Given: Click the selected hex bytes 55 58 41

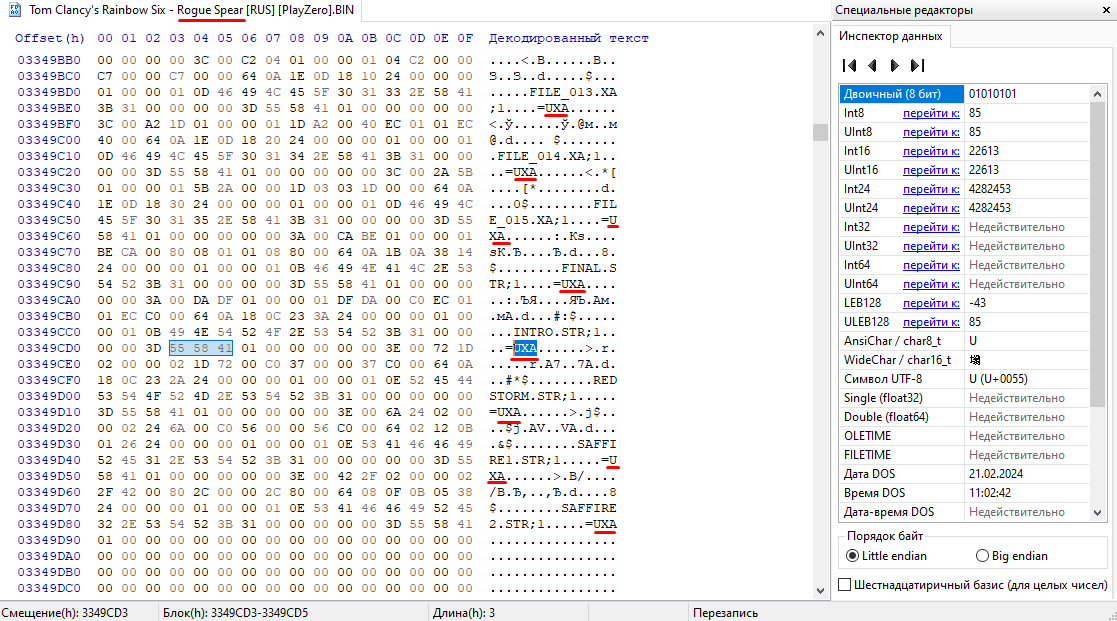Looking at the screenshot, I should [201, 348].
